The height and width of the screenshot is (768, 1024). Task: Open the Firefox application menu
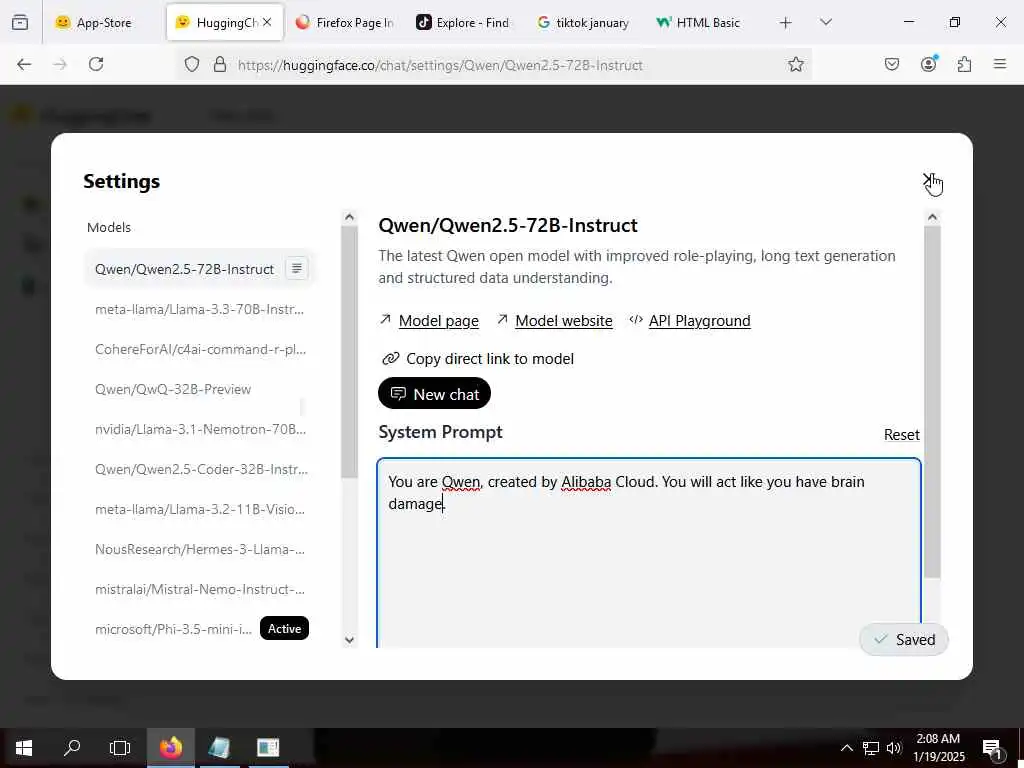pos(1000,64)
